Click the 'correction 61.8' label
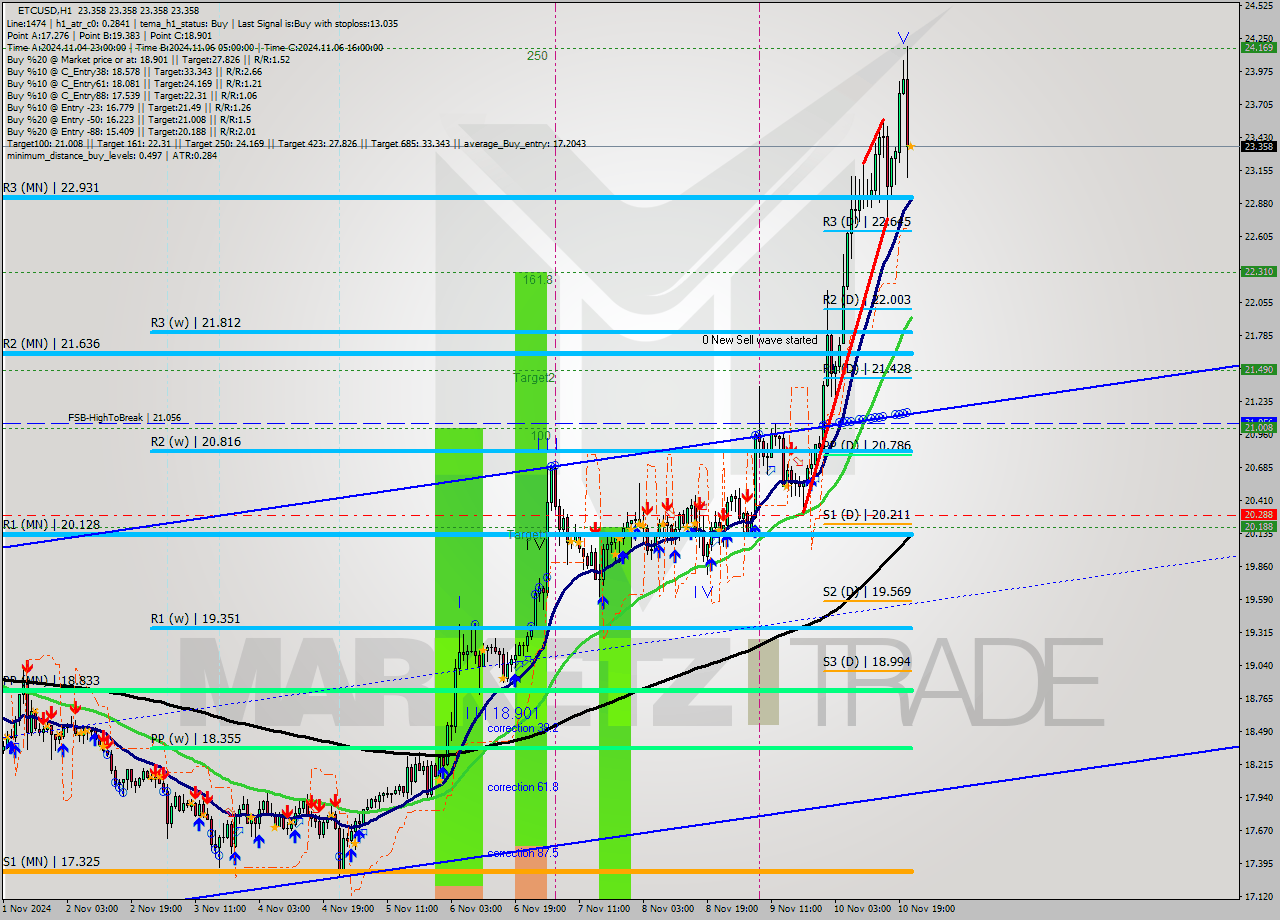This screenshot has height=920, width=1280. coord(523,788)
